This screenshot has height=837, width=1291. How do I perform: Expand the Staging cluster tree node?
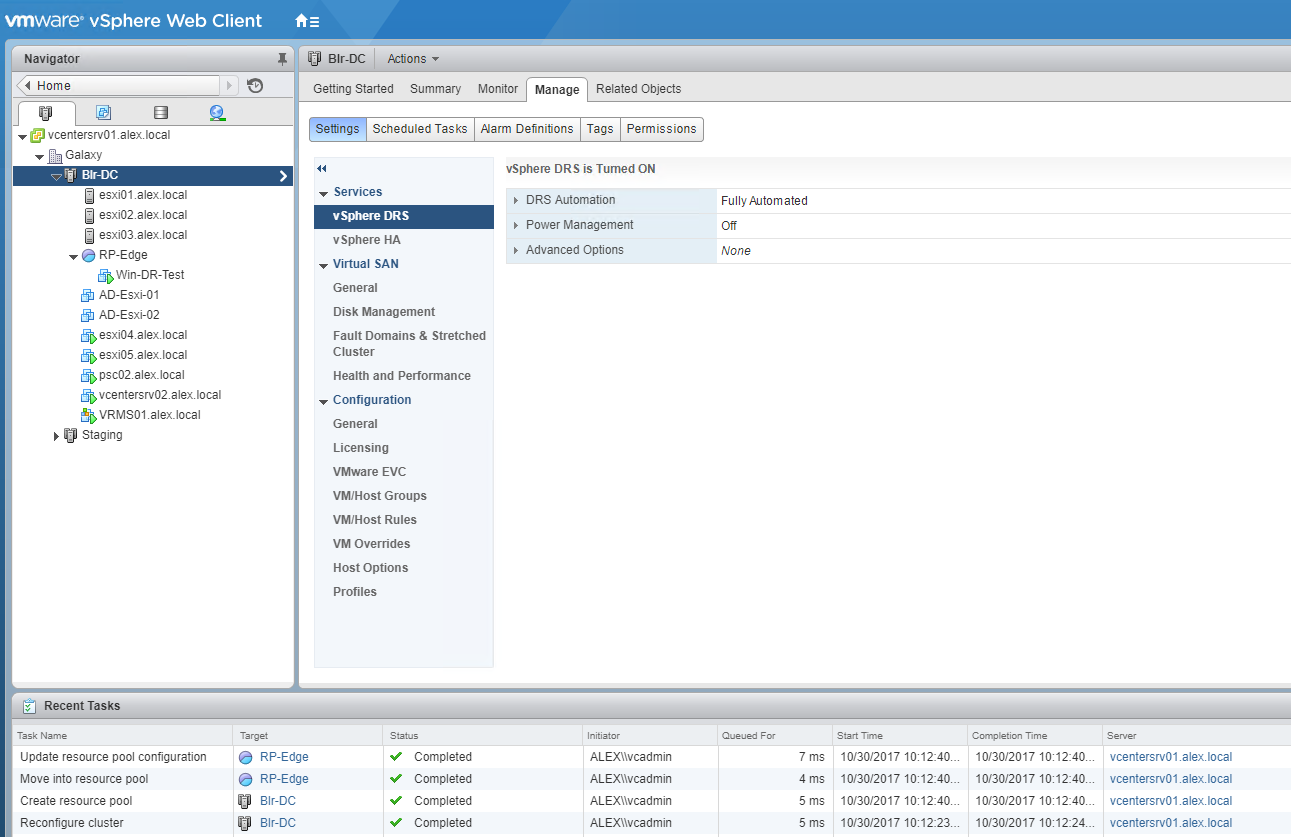56,436
